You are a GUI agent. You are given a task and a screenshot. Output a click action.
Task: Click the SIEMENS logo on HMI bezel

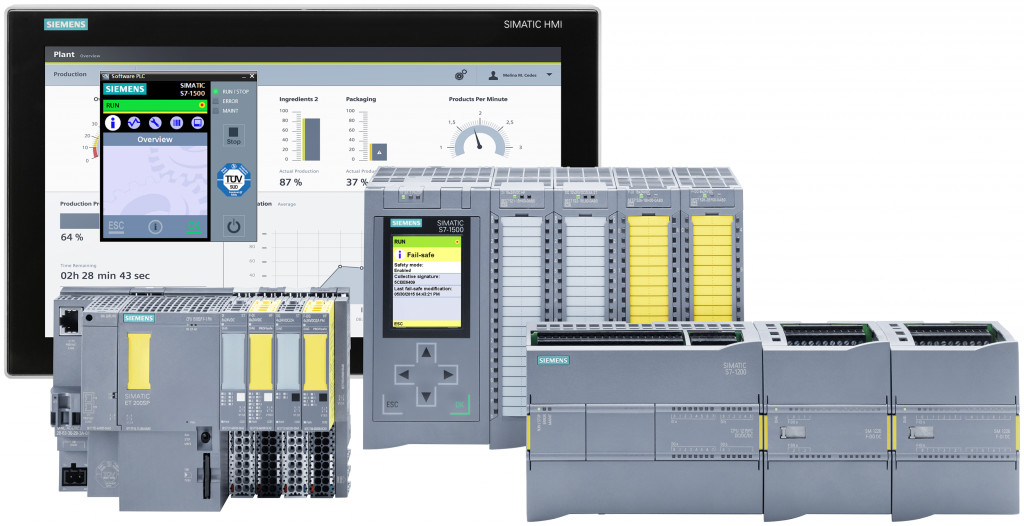coord(66,24)
